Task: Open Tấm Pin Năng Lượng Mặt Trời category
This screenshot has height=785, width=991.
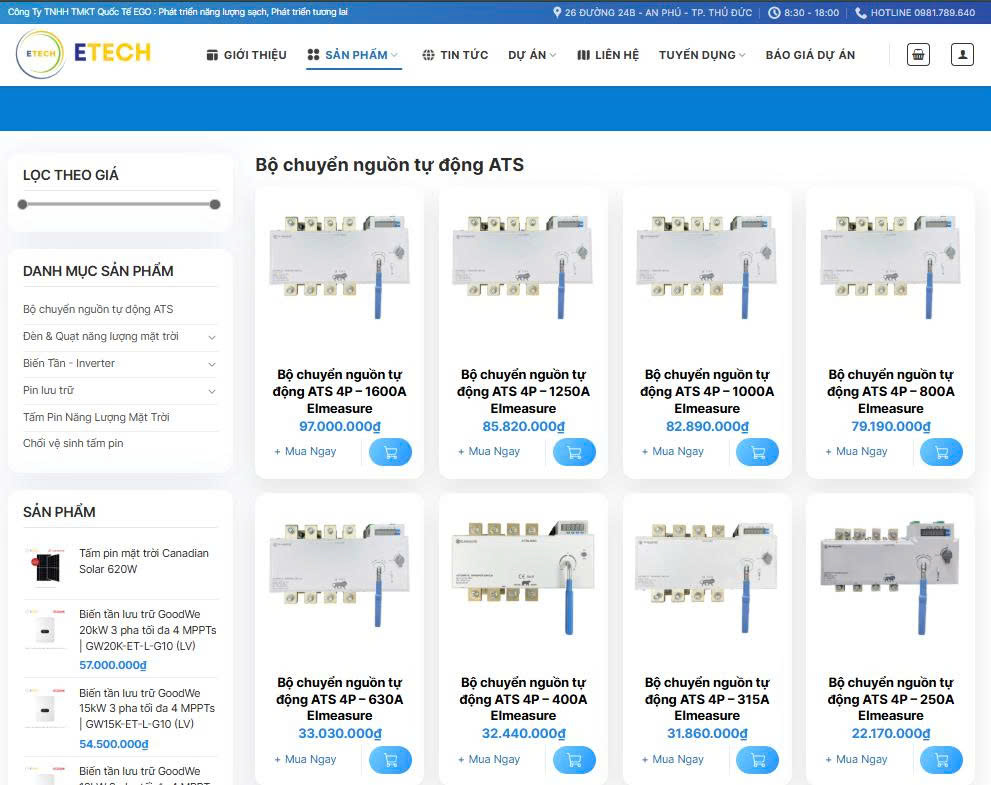Action: coord(96,417)
